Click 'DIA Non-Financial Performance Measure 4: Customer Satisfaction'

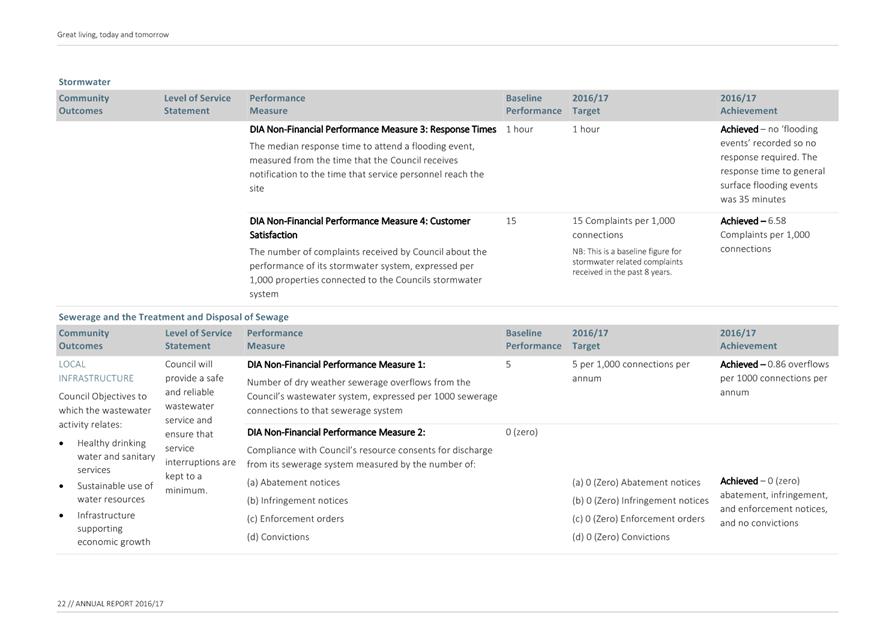(x=360, y=228)
